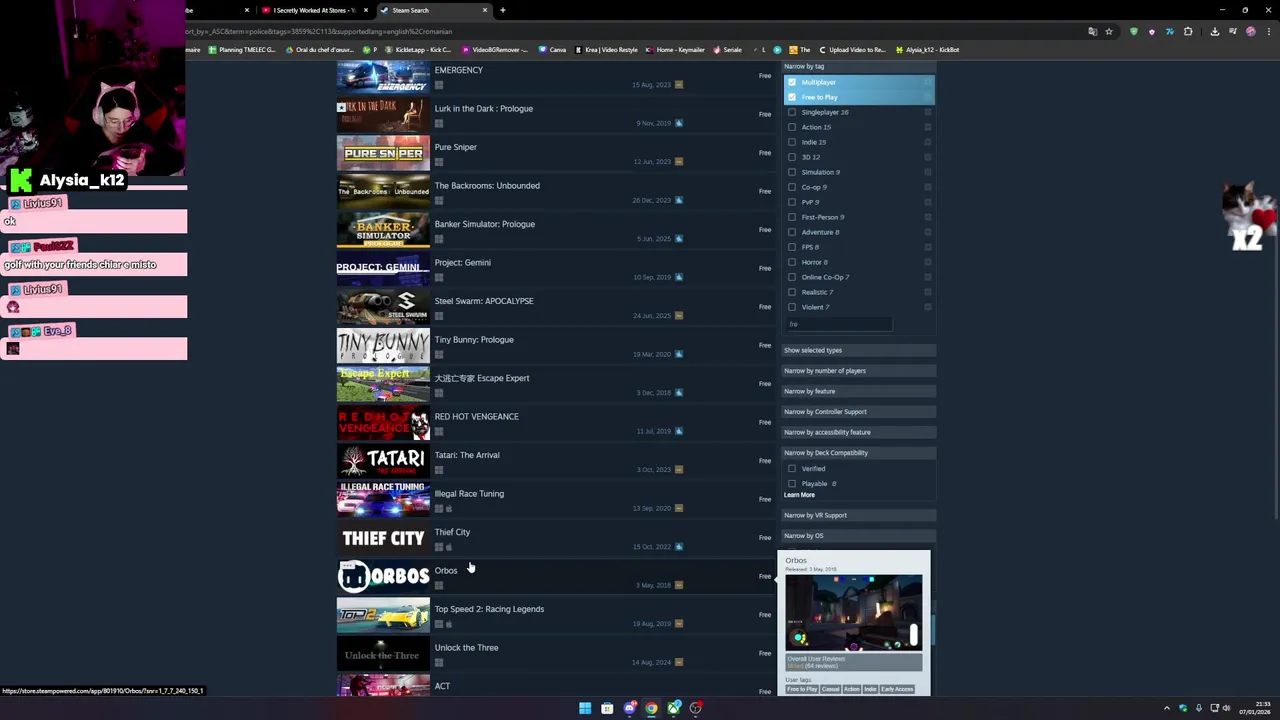Exclude the Violent tag using its icon

tap(928, 307)
